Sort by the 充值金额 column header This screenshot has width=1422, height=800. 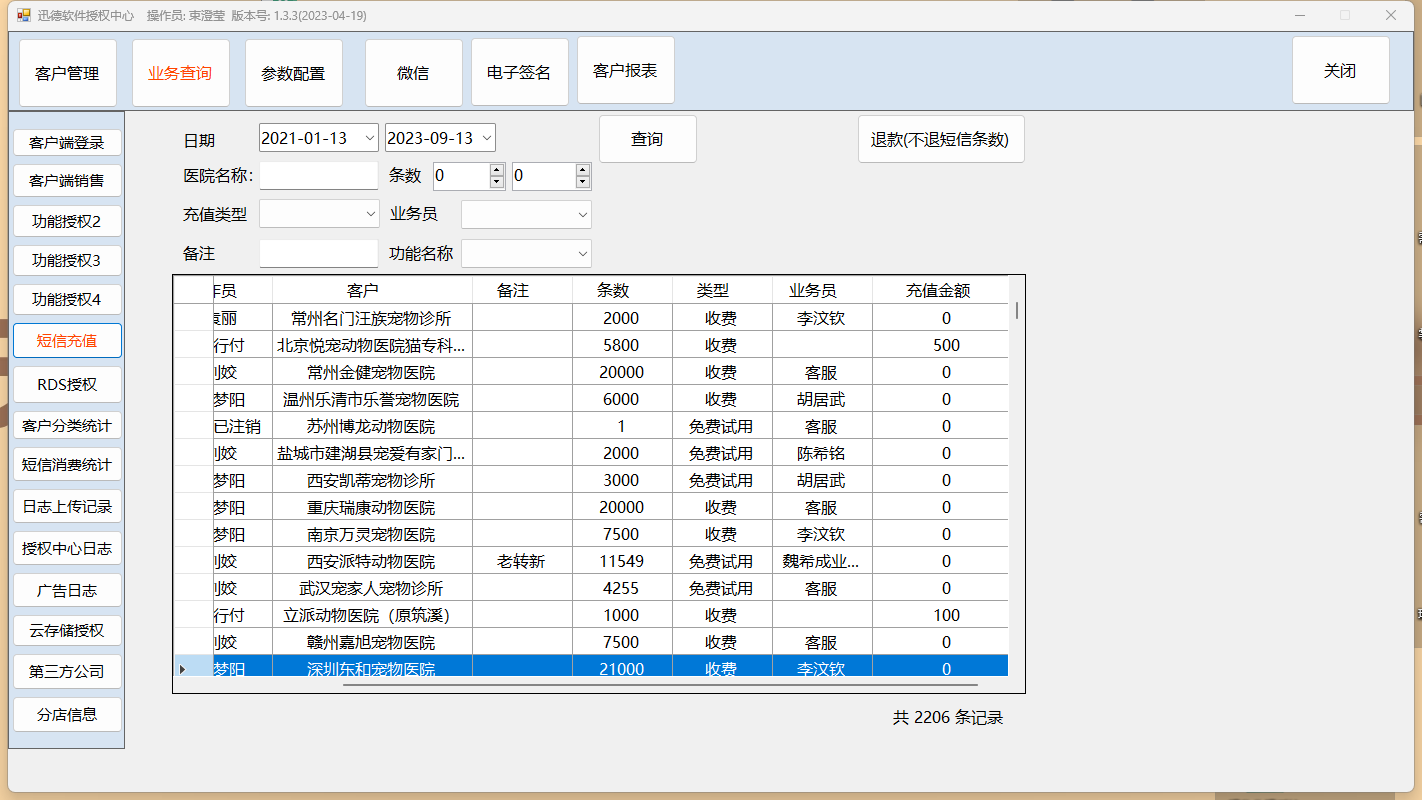point(938,291)
